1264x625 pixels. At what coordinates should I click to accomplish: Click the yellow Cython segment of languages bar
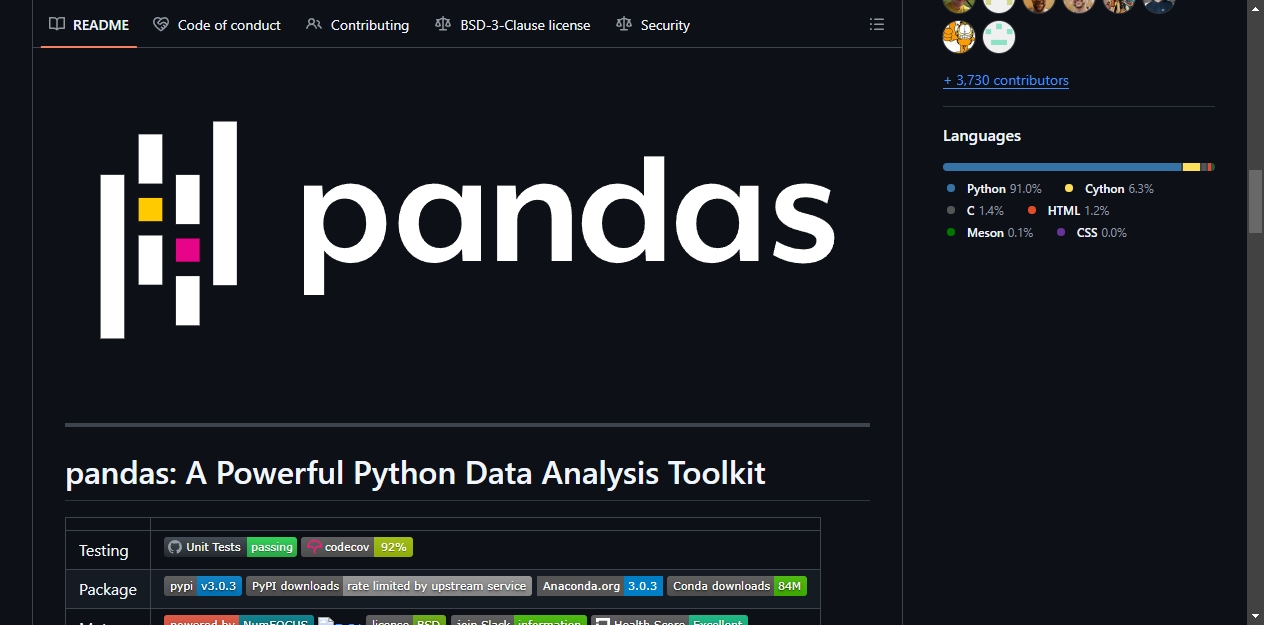tap(1191, 167)
